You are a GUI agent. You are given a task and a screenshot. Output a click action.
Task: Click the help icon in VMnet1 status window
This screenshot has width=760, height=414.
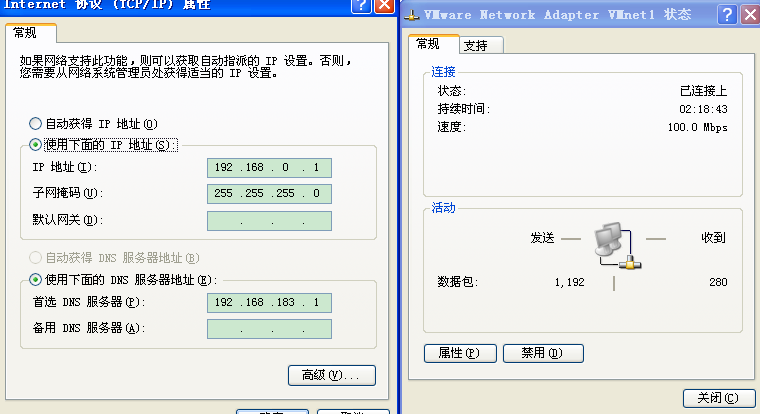click(727, 15)
